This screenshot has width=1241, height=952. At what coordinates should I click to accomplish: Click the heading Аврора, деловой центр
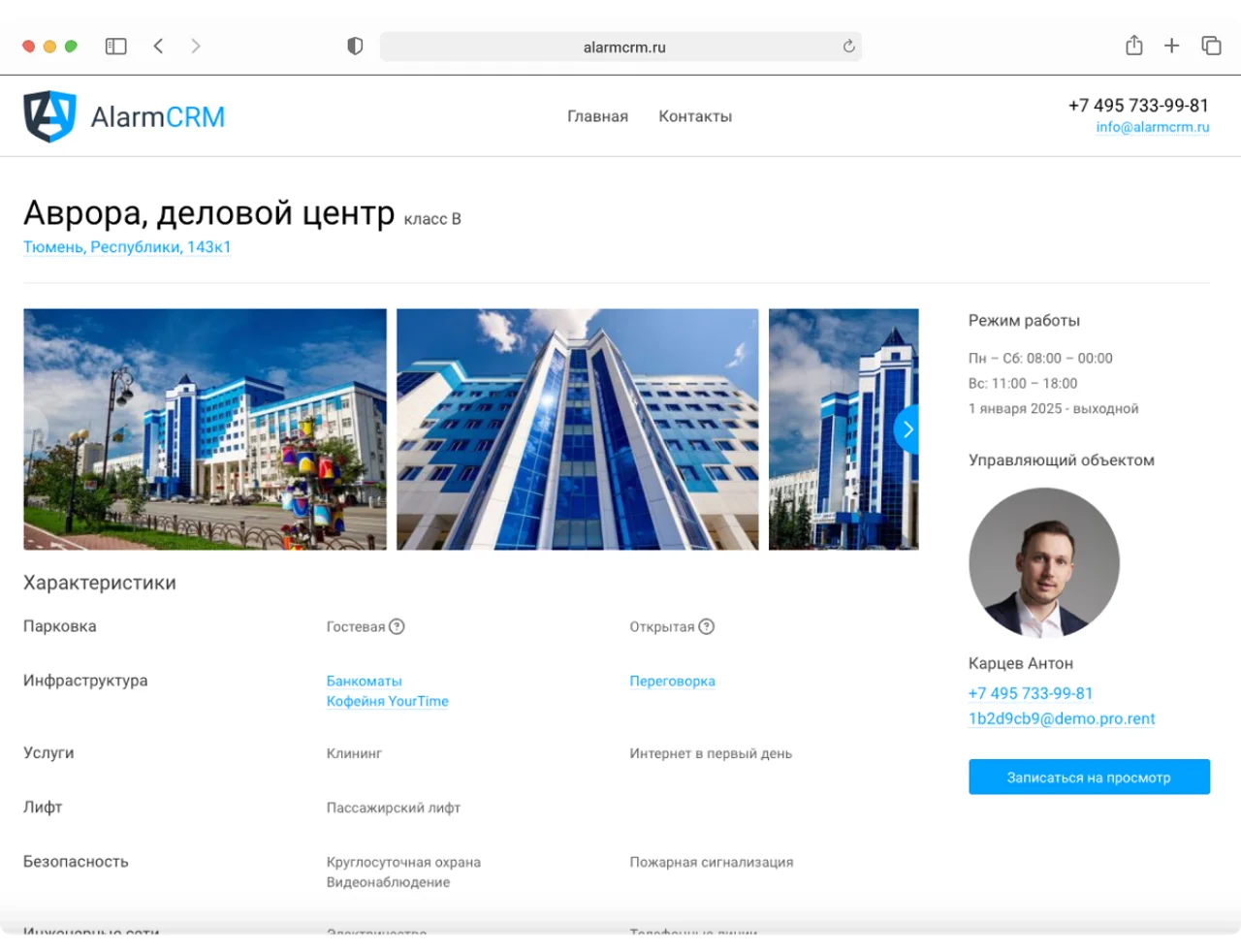tap(209, 212)
